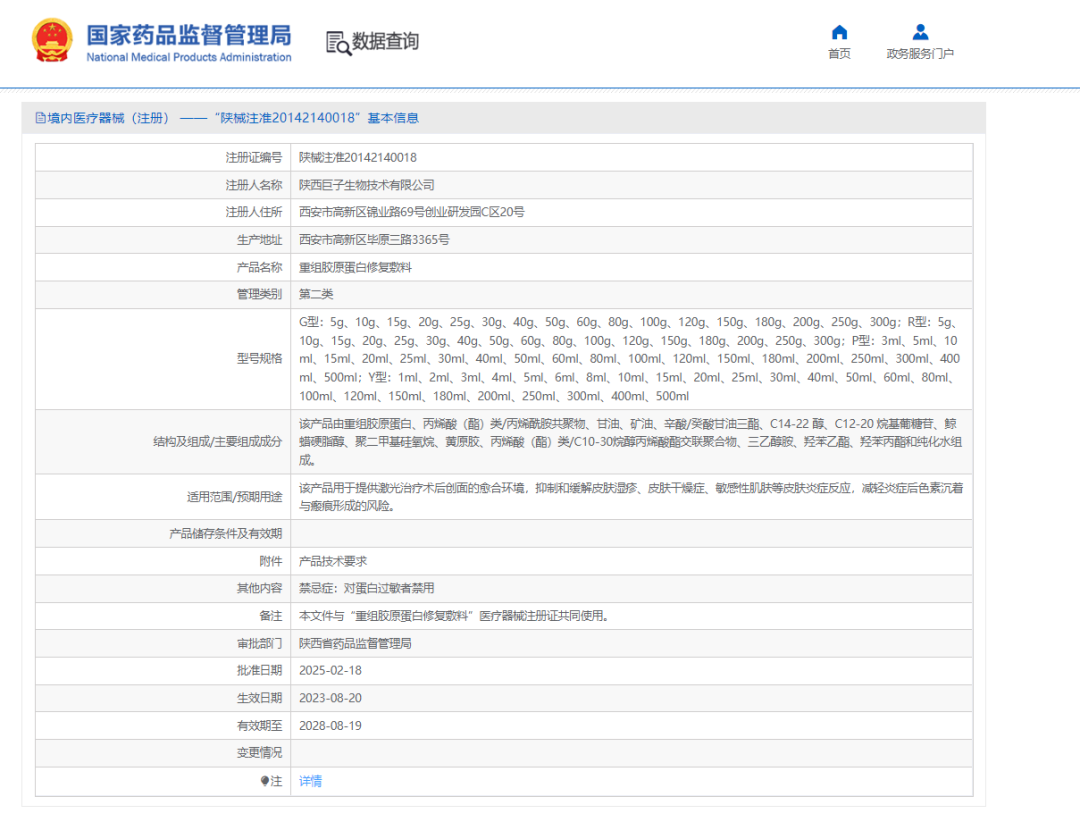
Task: Select approving department 陕西省药品监督管理局
Action: tap(355, 644)
